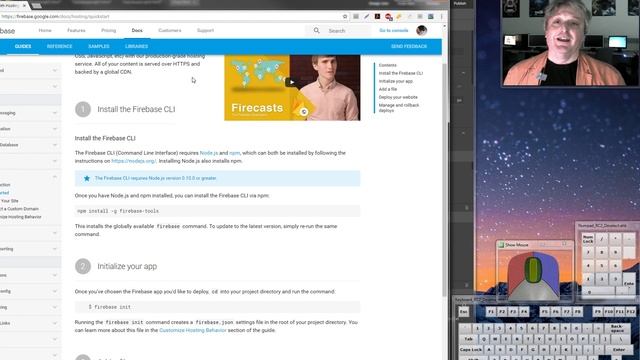This screenshot has width=640, height=360.
Task: Open the Features nav item
Action: (76, 31)
